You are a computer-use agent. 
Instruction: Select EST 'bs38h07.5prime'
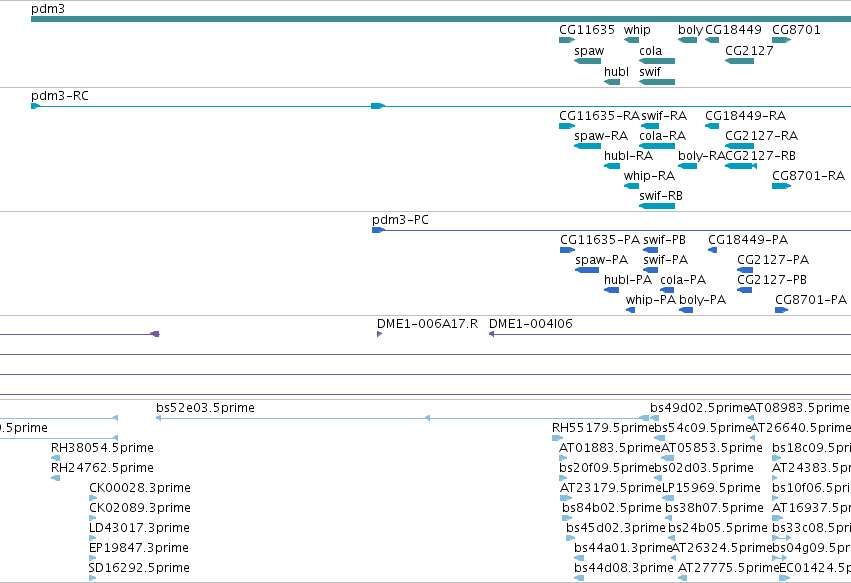(x=714, y=509)
